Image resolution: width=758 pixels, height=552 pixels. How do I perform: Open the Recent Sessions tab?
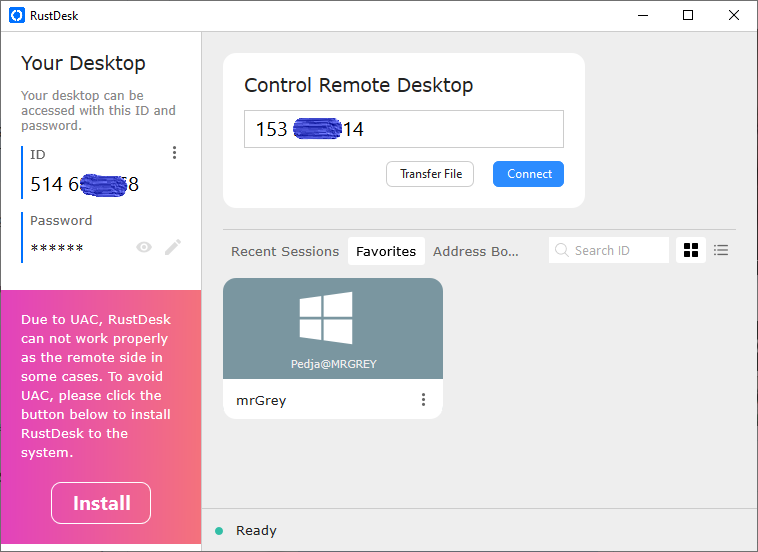285,251
